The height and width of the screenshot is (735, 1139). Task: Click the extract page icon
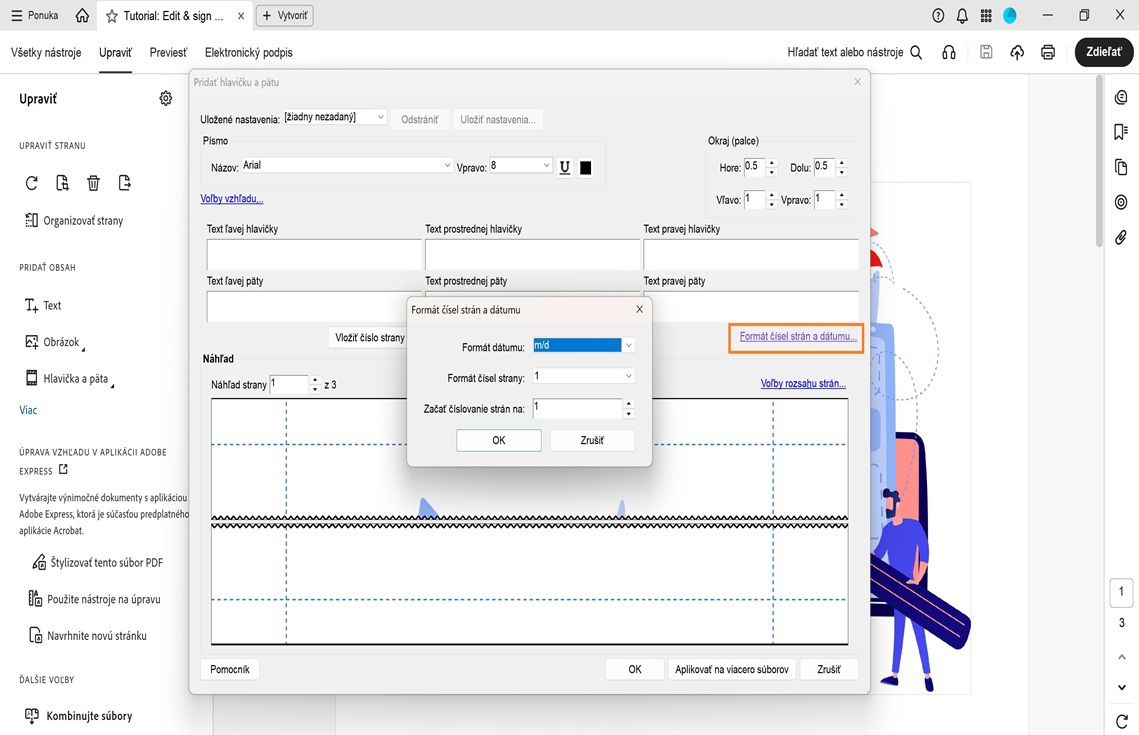(62, 183)
